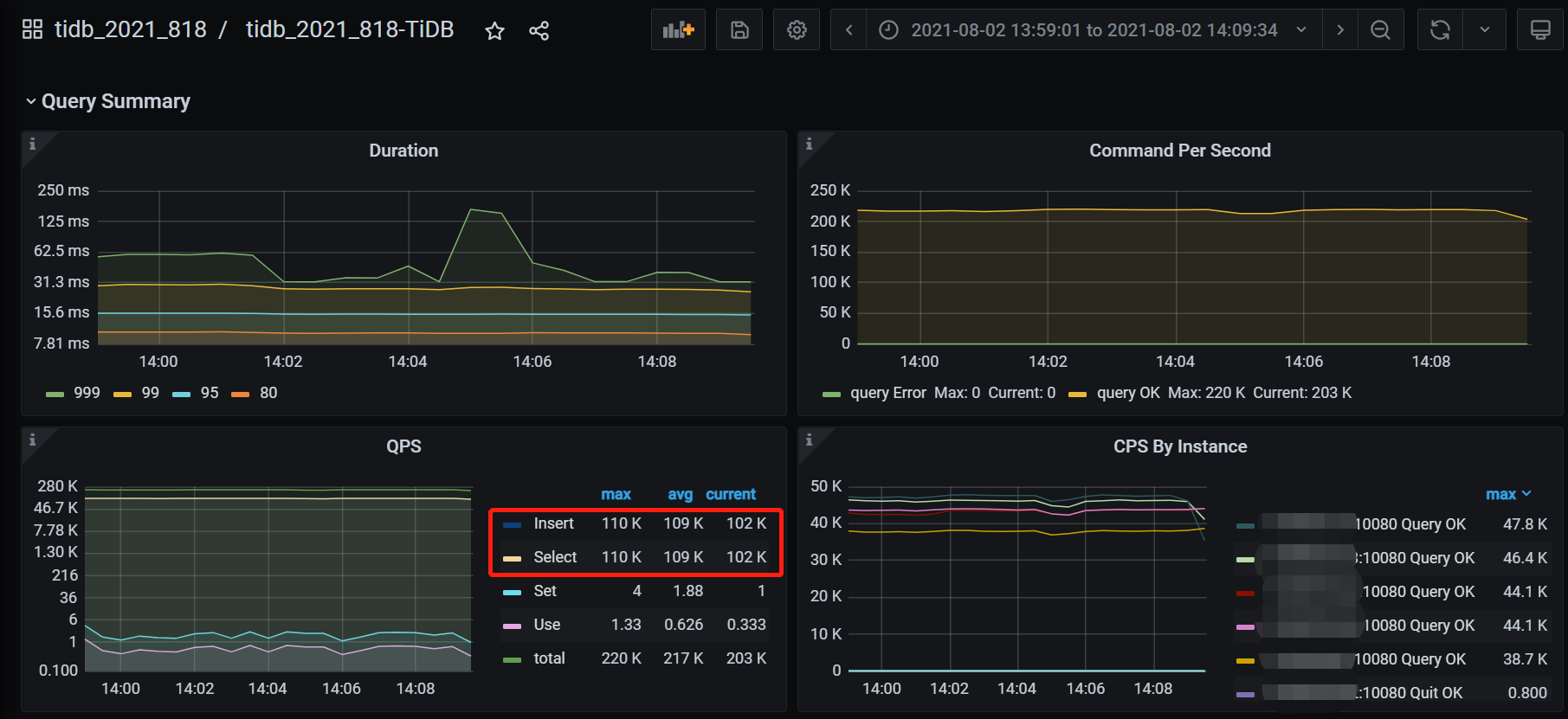Zoom out the time range
Screen dimensions: 1568x719
coord(1380,30)
